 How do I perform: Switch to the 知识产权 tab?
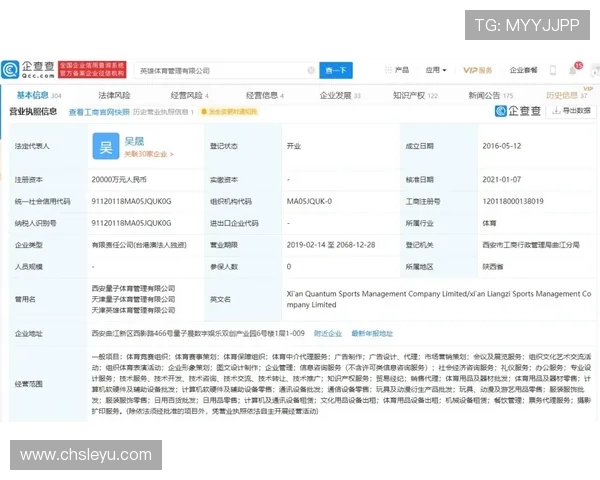coord(415,95)
